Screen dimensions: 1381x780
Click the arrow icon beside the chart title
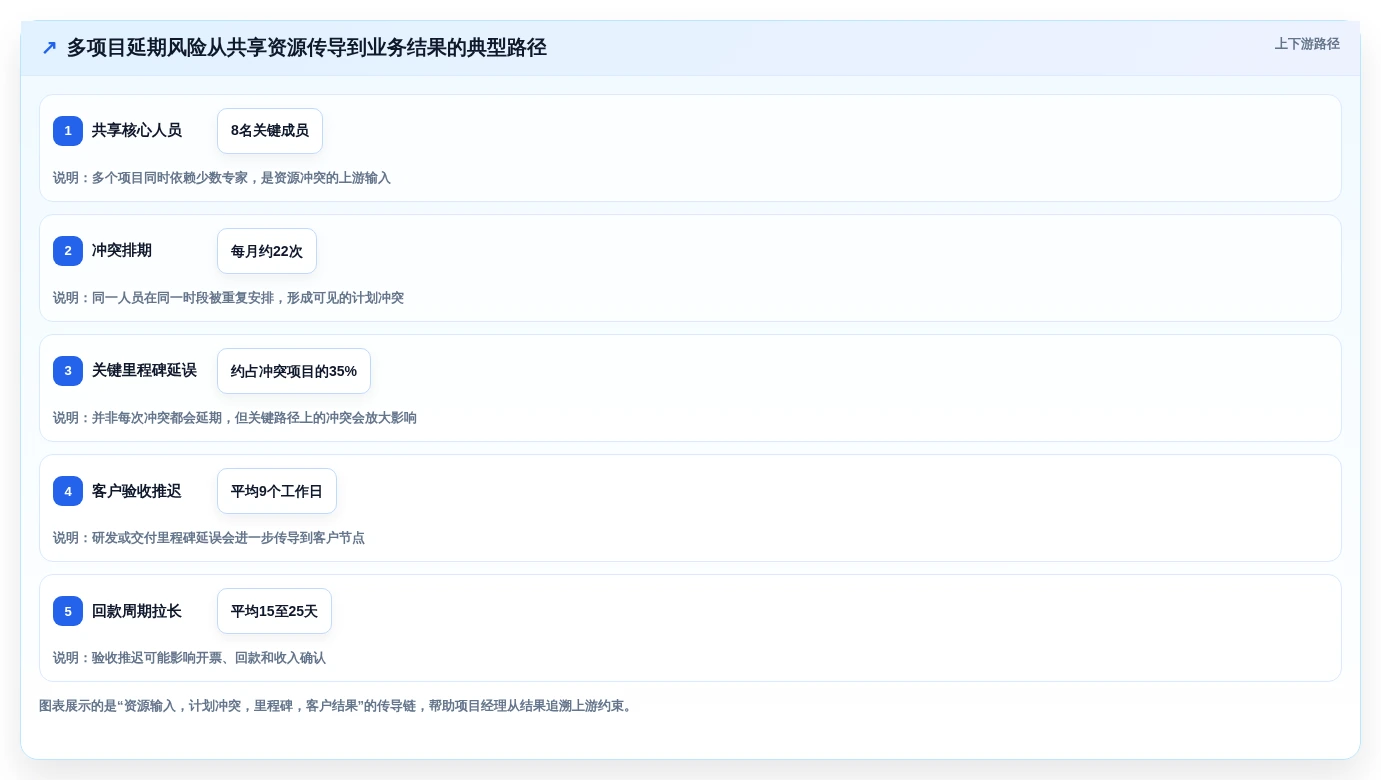(49, 48)
